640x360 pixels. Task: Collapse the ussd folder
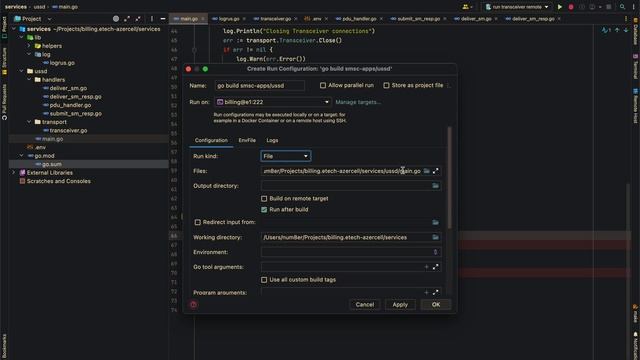tap(22, 71)
